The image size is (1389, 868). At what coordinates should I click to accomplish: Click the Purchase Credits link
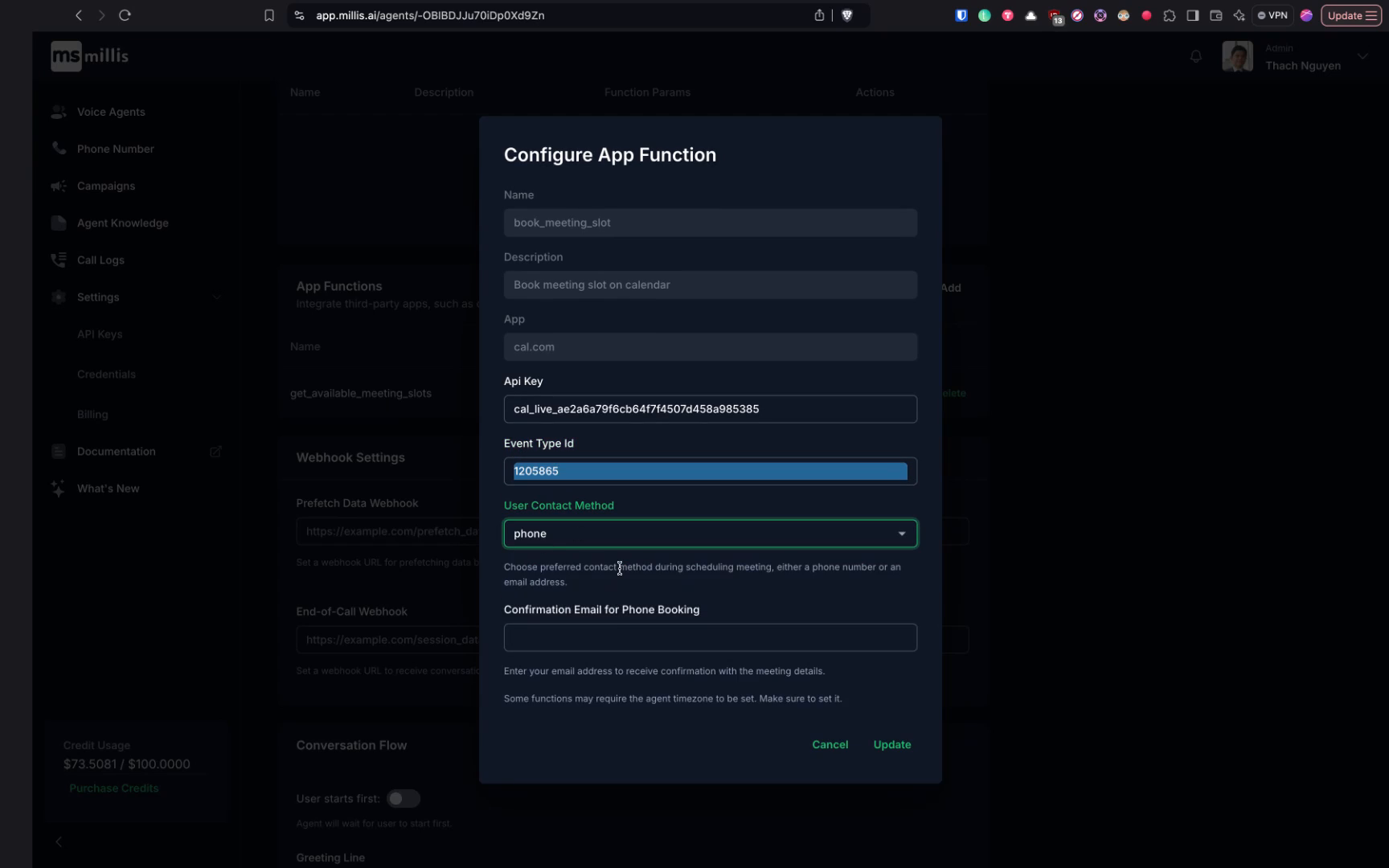(x=113, y=788)
